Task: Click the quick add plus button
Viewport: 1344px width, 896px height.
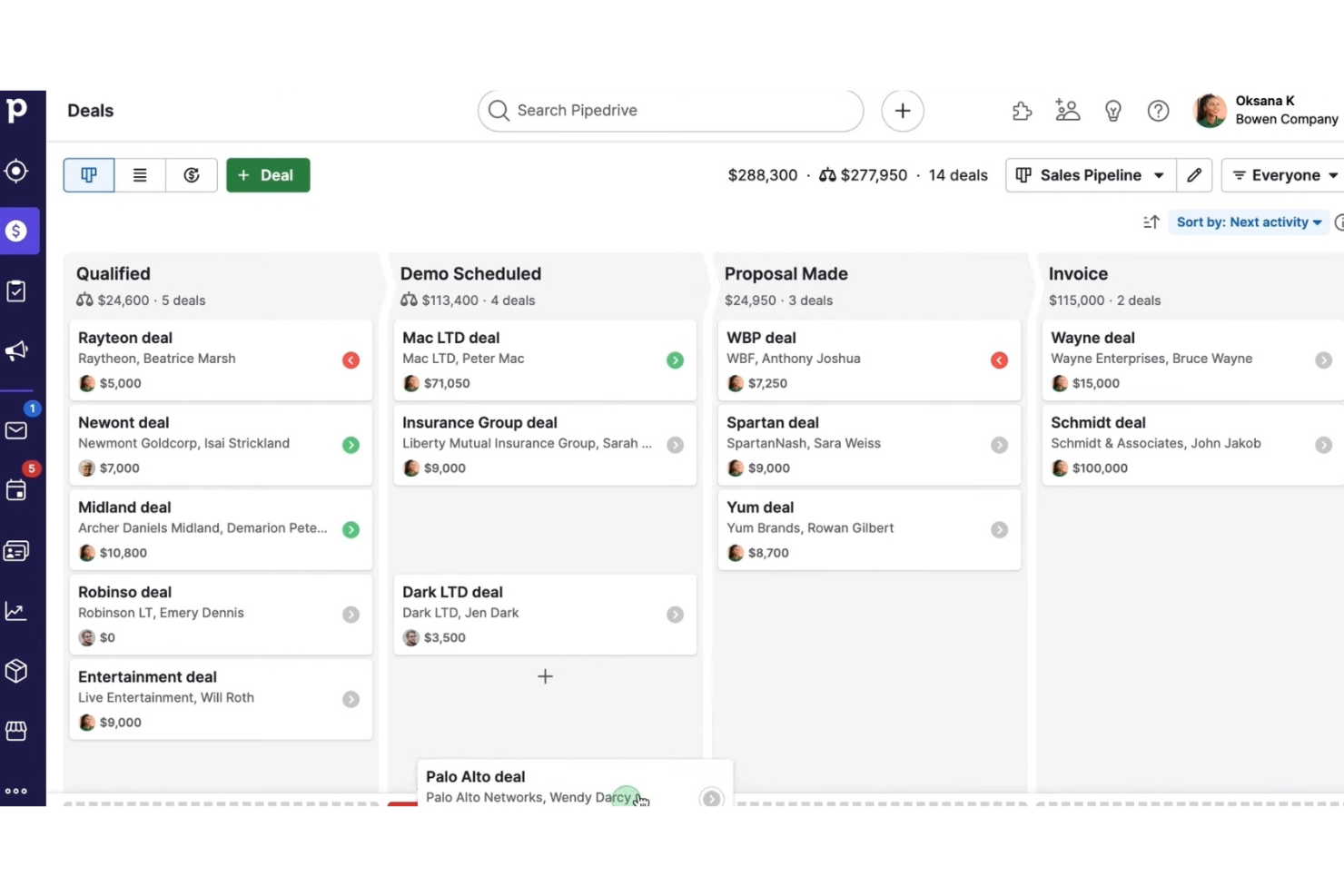Action: [903, 111]
